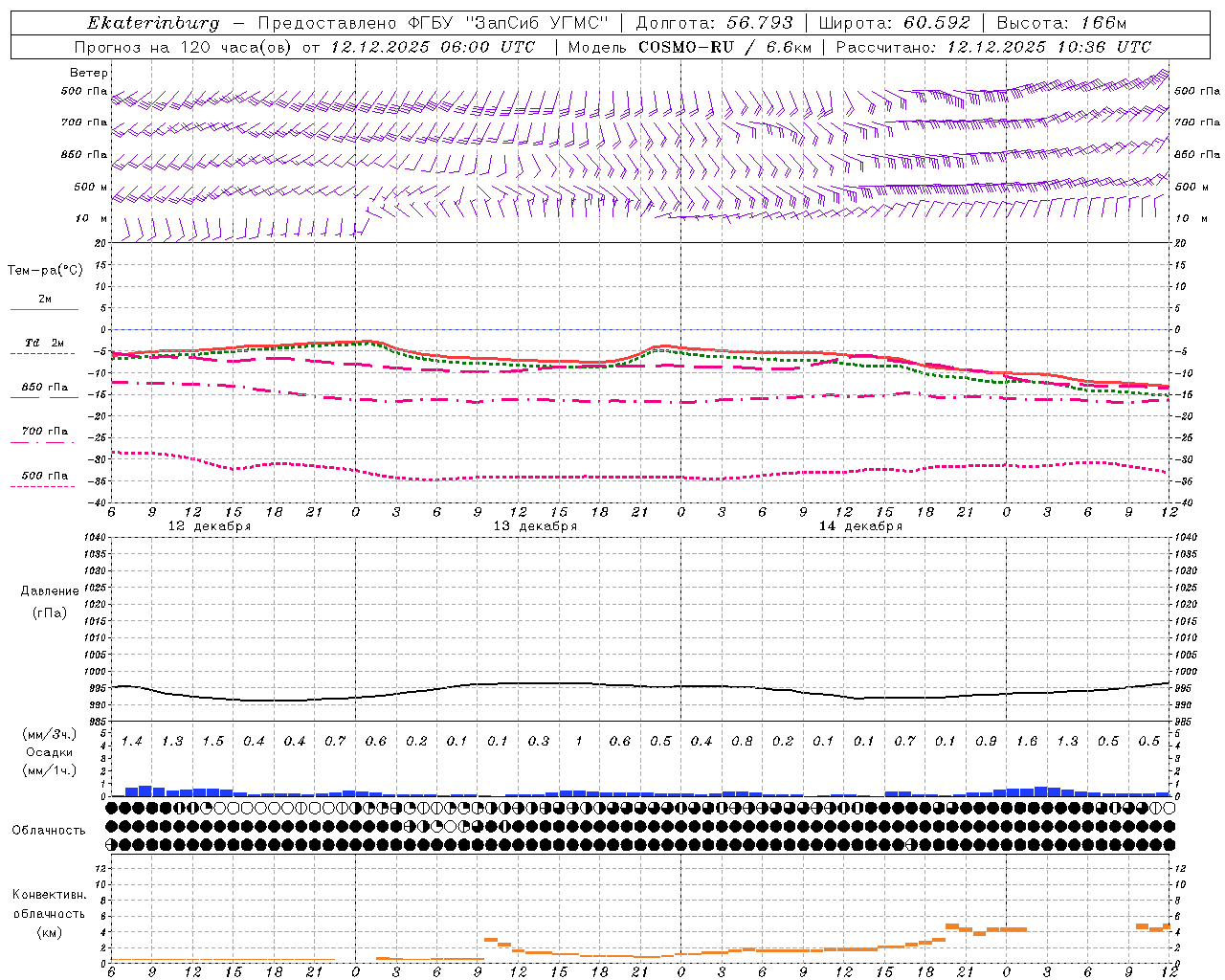Click the Td 2м legend label
This screenshot has width=1225, height=980.
[45, 343]
